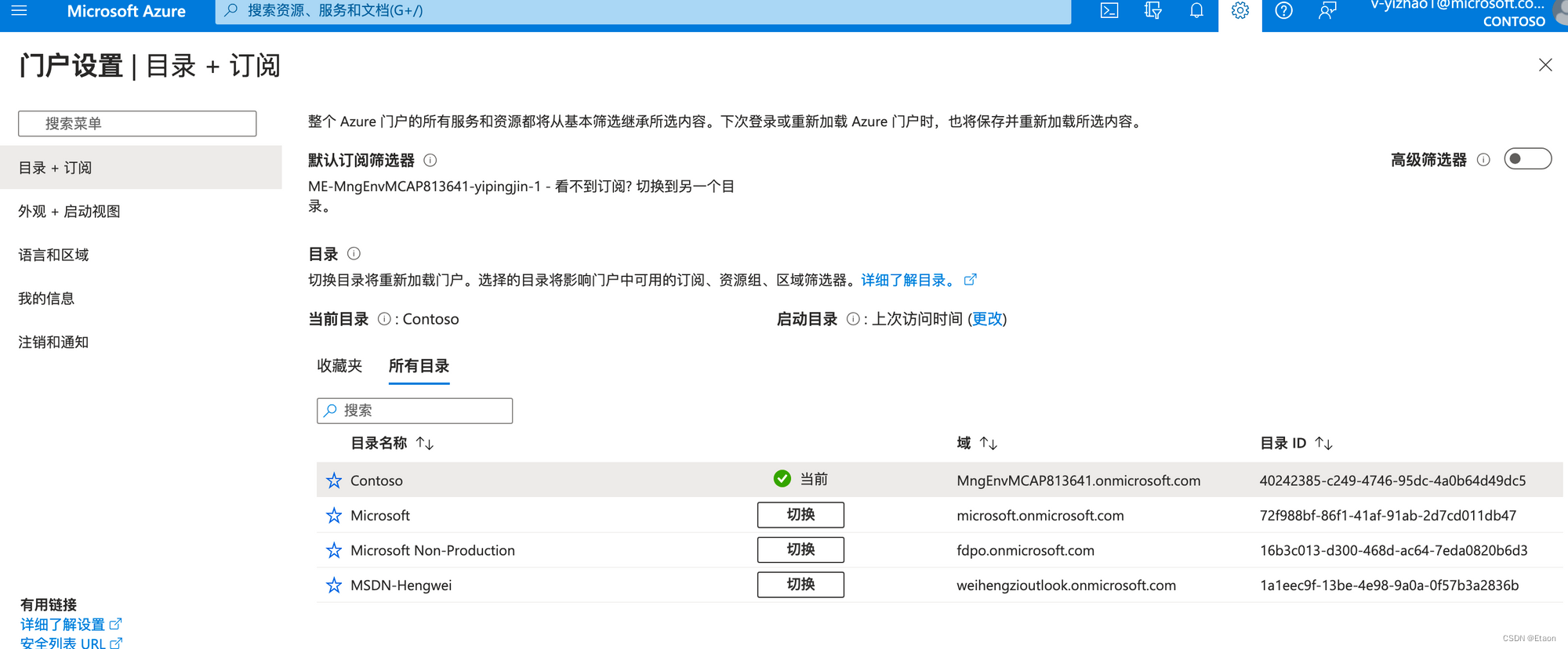Open the feedback icon

click(1327, 10)
